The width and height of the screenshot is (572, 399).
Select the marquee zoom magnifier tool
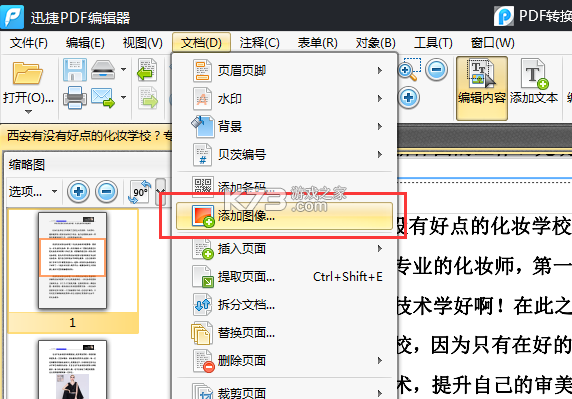pyautogui.click(x=409, y=69)
